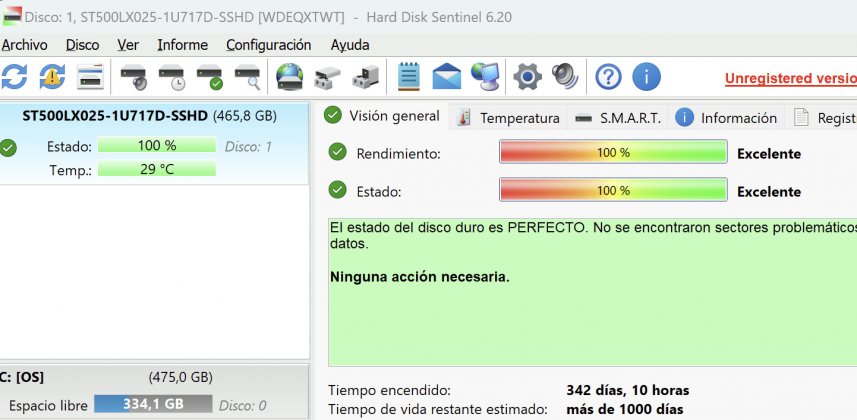Click the blue notepad report icon
The image size is (857, 420).
pos(409,77)
